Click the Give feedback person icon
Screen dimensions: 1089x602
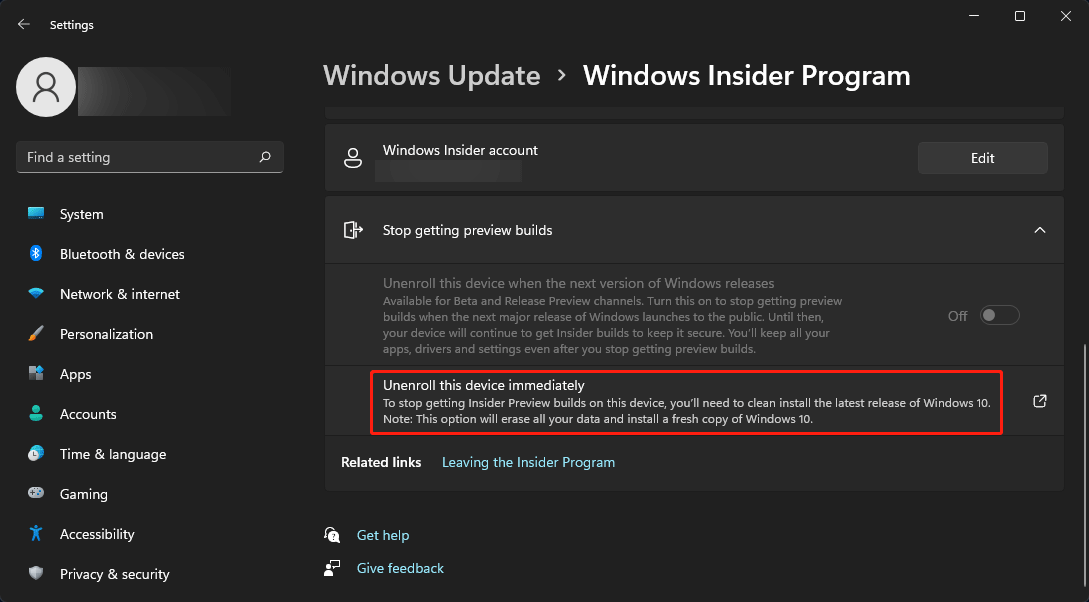(332, 568)
